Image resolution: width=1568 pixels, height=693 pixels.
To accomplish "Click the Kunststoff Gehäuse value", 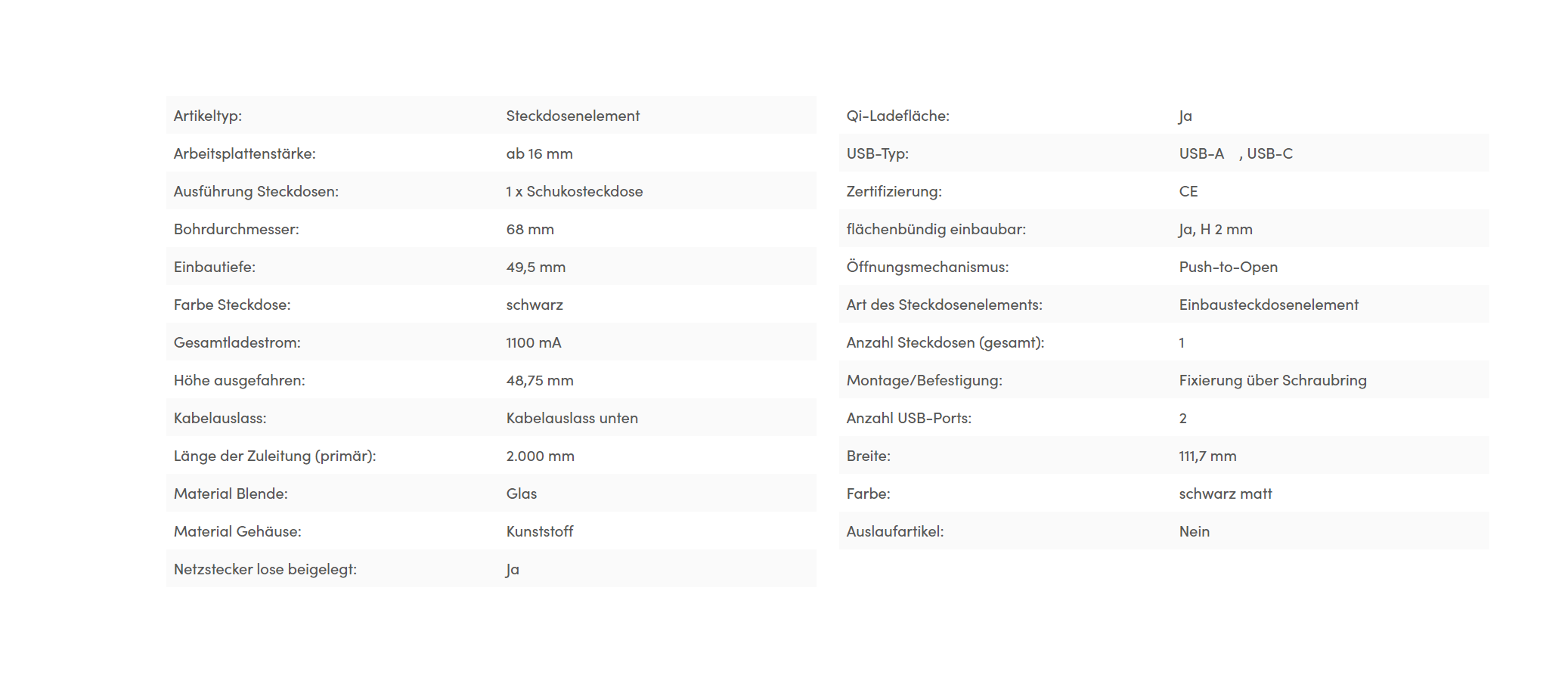I will point(539,531).
